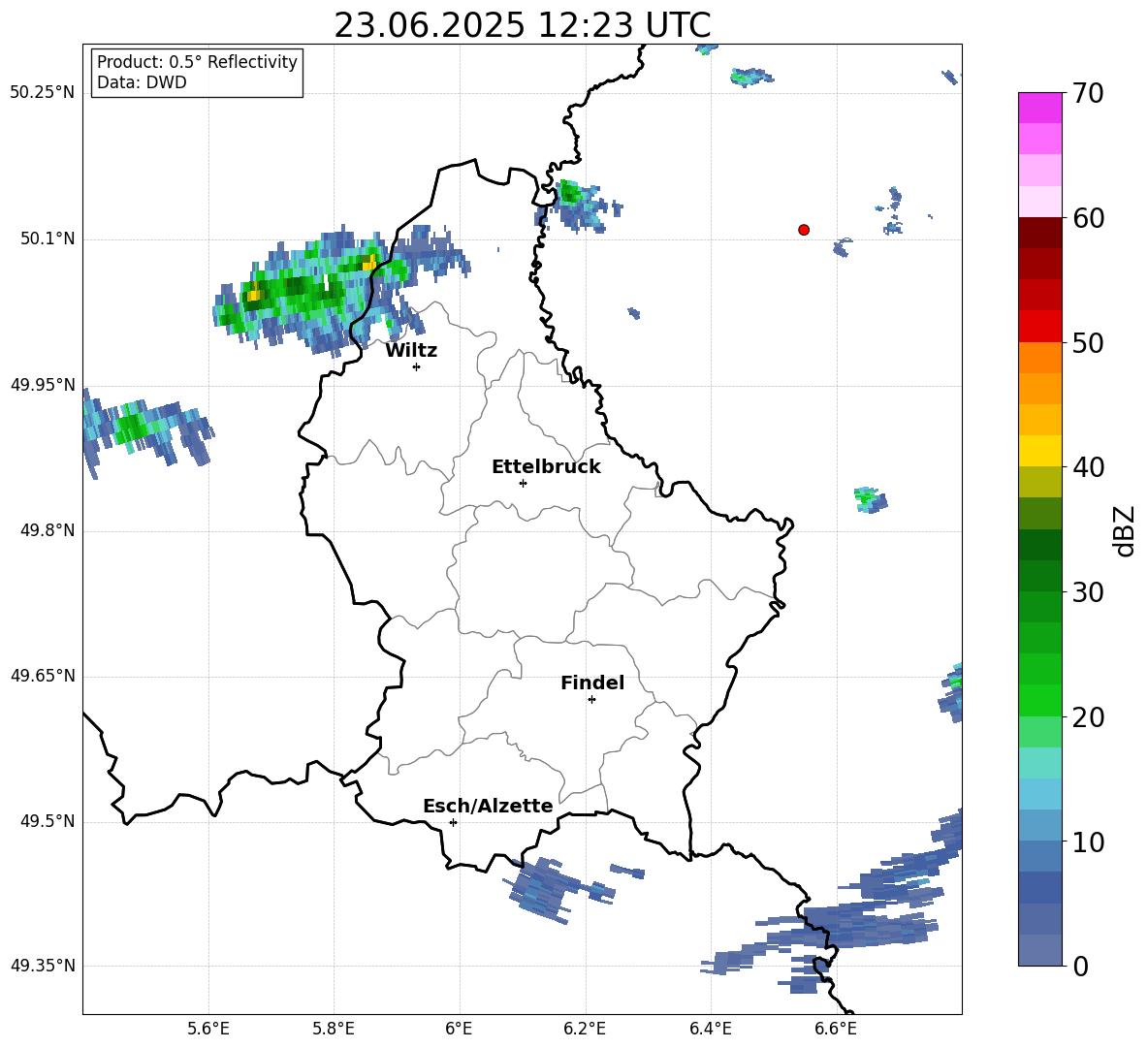
Task: Click the Findel station label
Action: [x=592, y=683]
